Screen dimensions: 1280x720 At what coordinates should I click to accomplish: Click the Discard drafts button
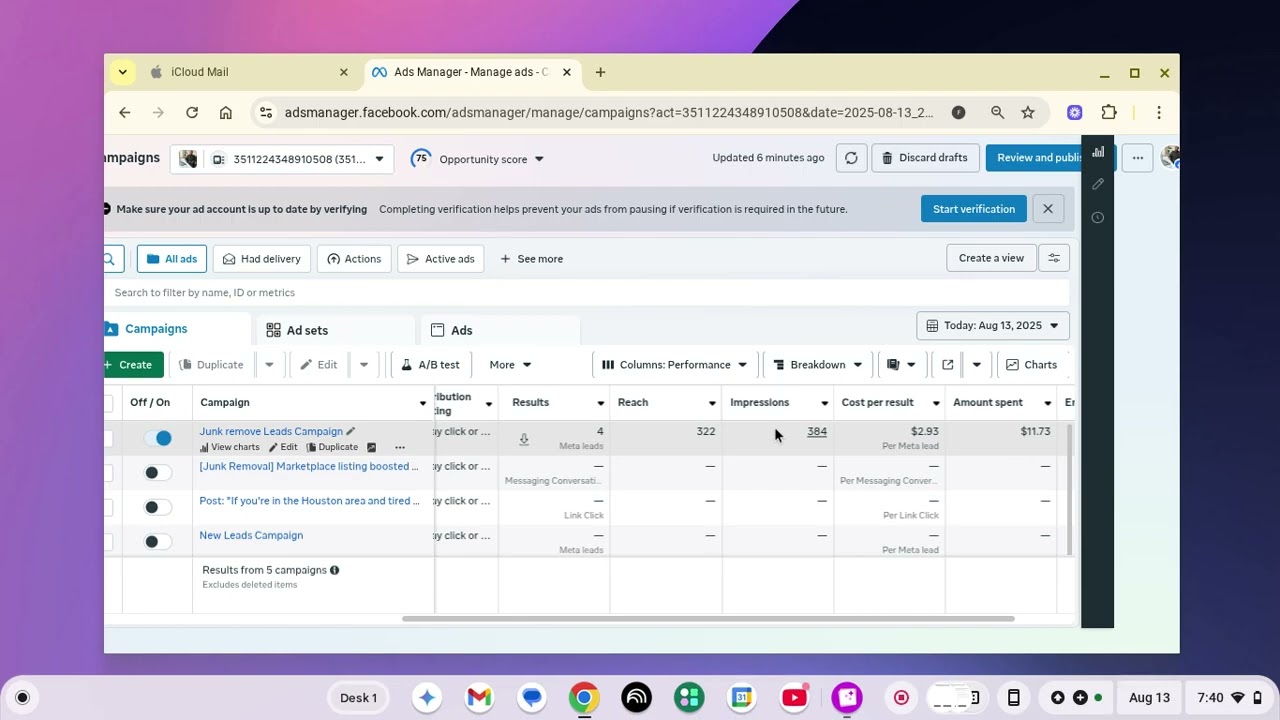[x=925, y=158]
